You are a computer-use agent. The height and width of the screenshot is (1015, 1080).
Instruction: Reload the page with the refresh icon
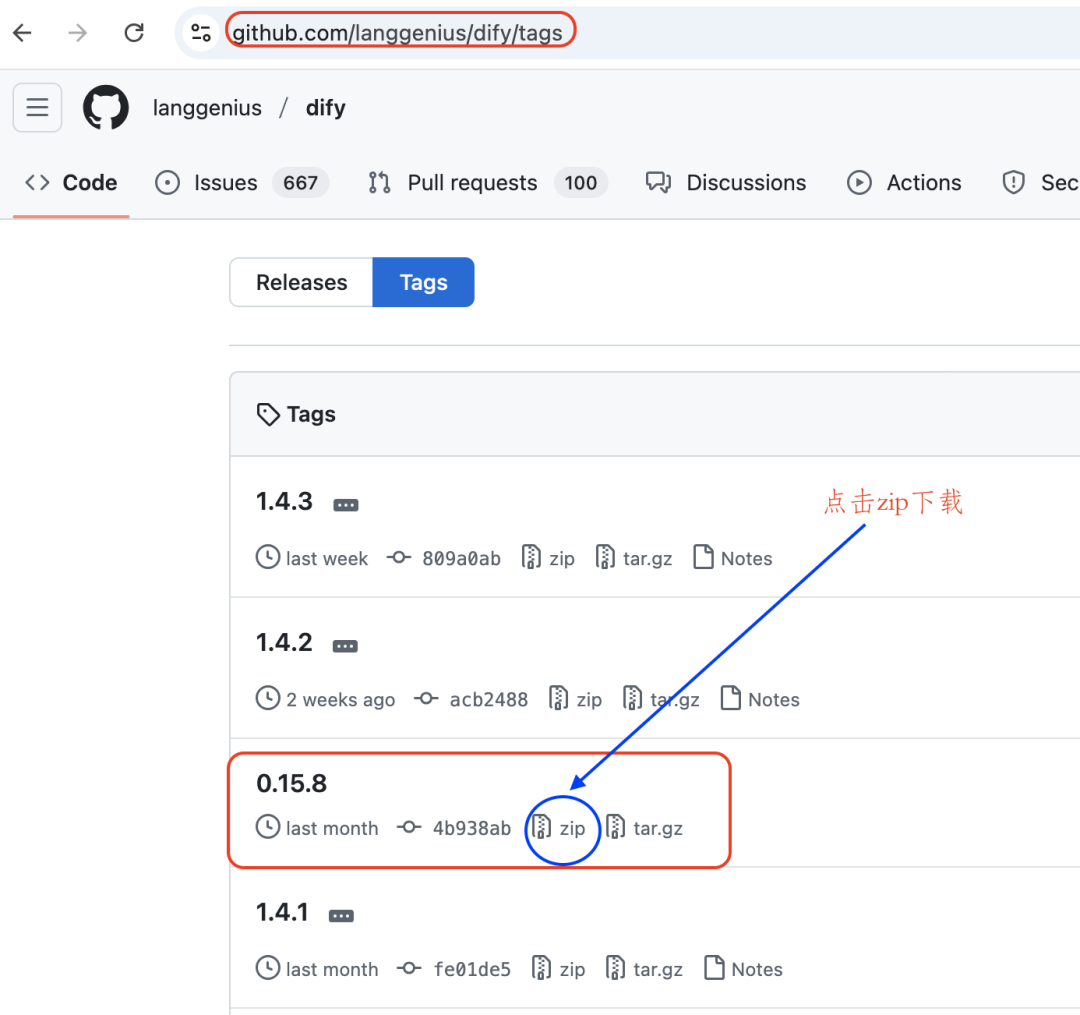tap(134, 32)
